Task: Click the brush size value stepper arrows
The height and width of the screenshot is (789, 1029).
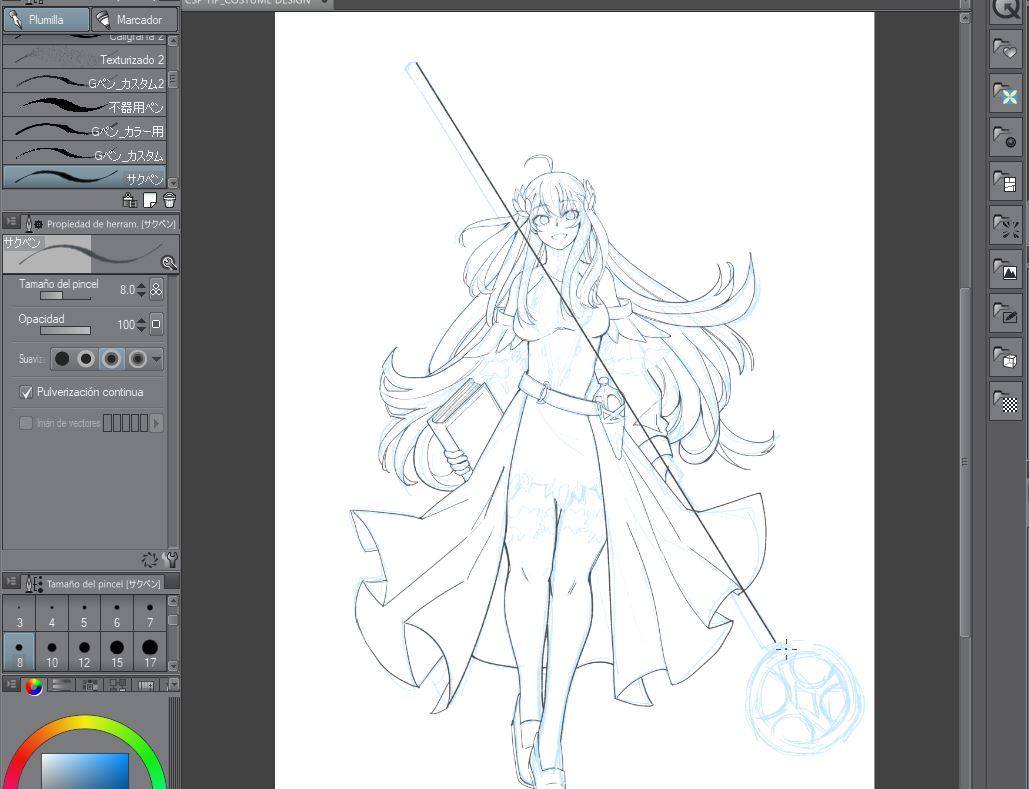Action: (x=141, y=289)
